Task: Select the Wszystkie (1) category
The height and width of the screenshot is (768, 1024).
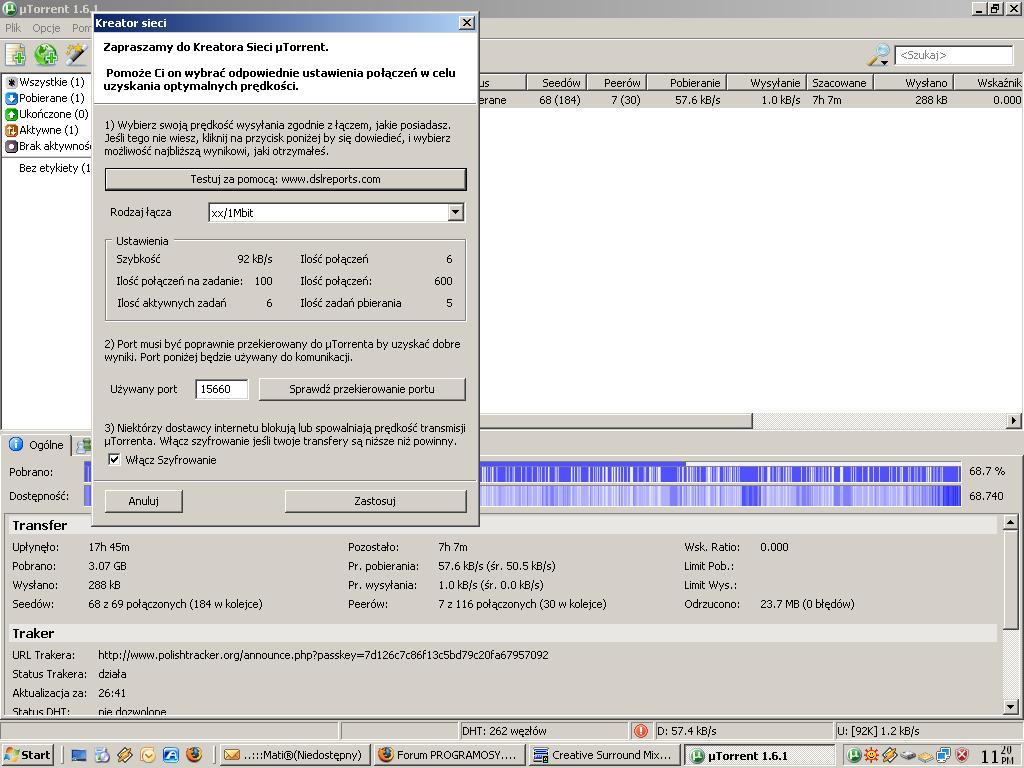Action: tap(46, 82)
